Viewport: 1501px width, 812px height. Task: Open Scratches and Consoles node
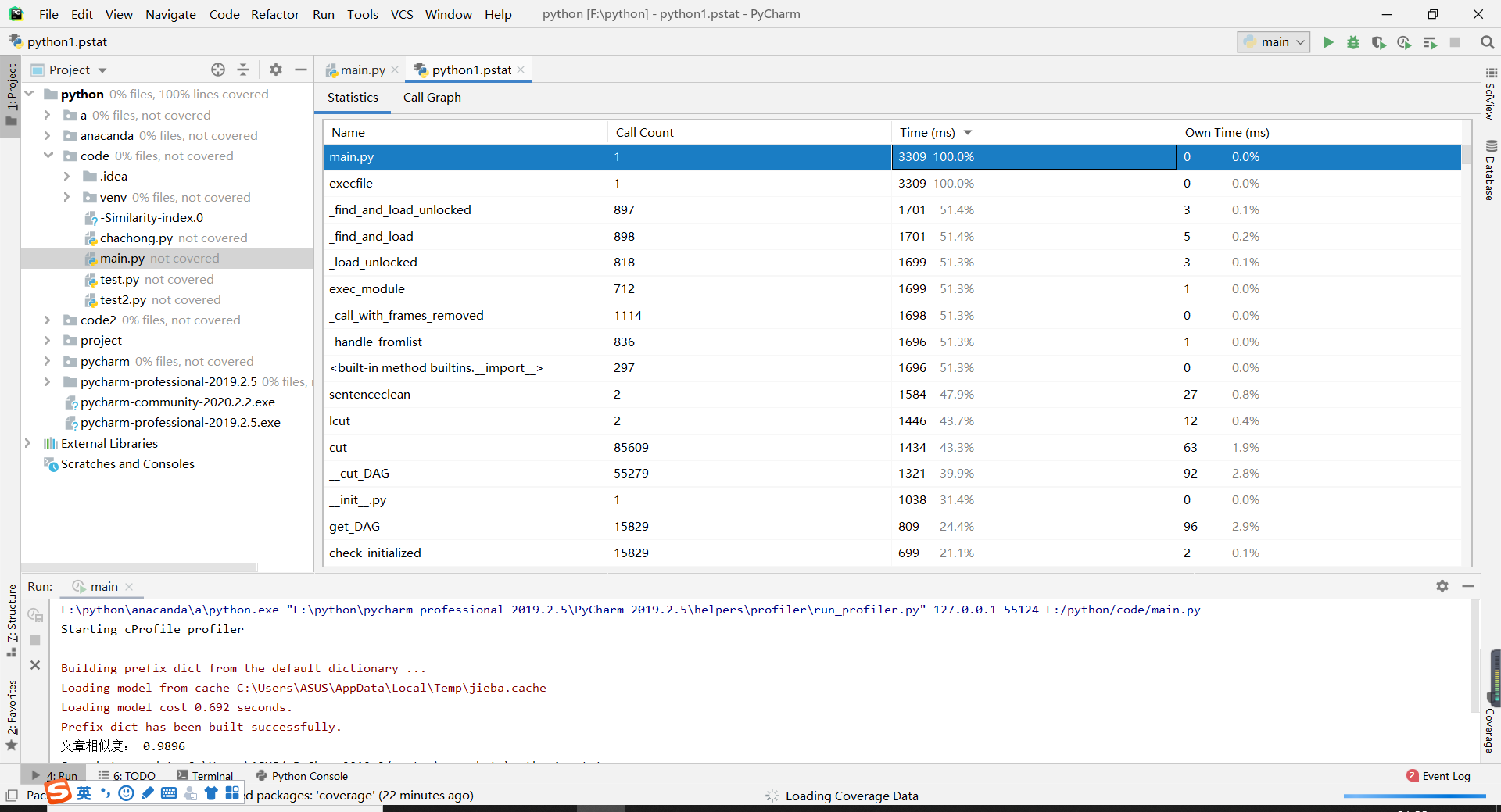pyautogui.click(x=127, y=464)
